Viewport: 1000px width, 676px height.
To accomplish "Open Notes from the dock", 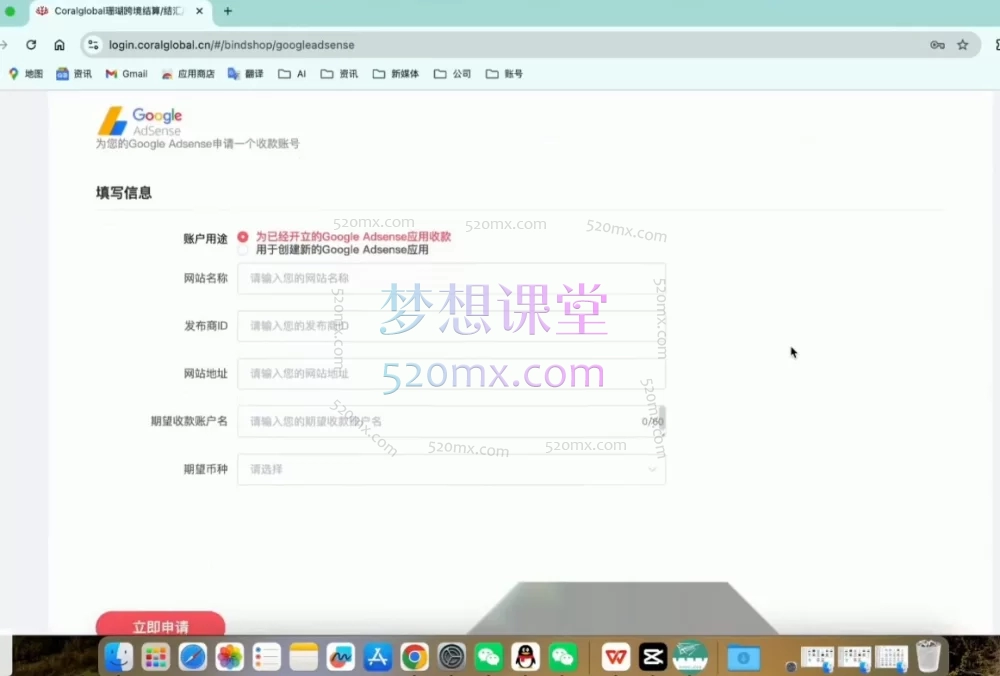I will pos(304,657).
